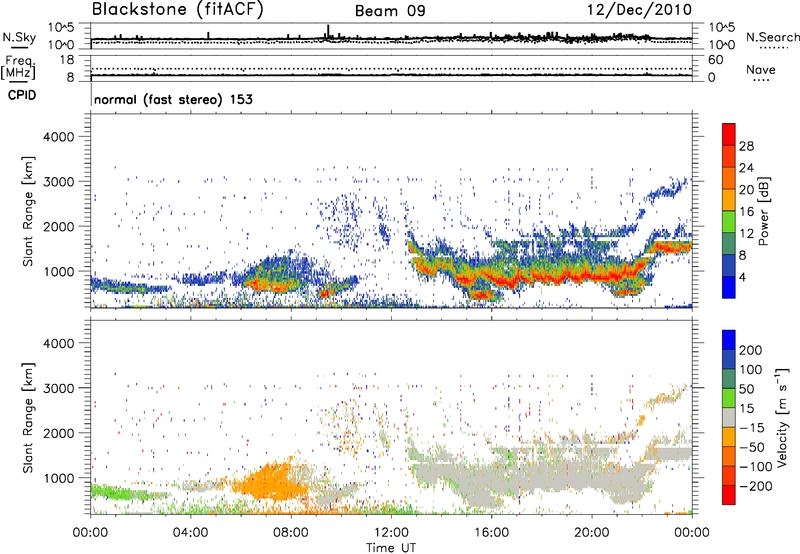
Task: Click the 'N.Sky' legend label
Action: coord(19,37)
